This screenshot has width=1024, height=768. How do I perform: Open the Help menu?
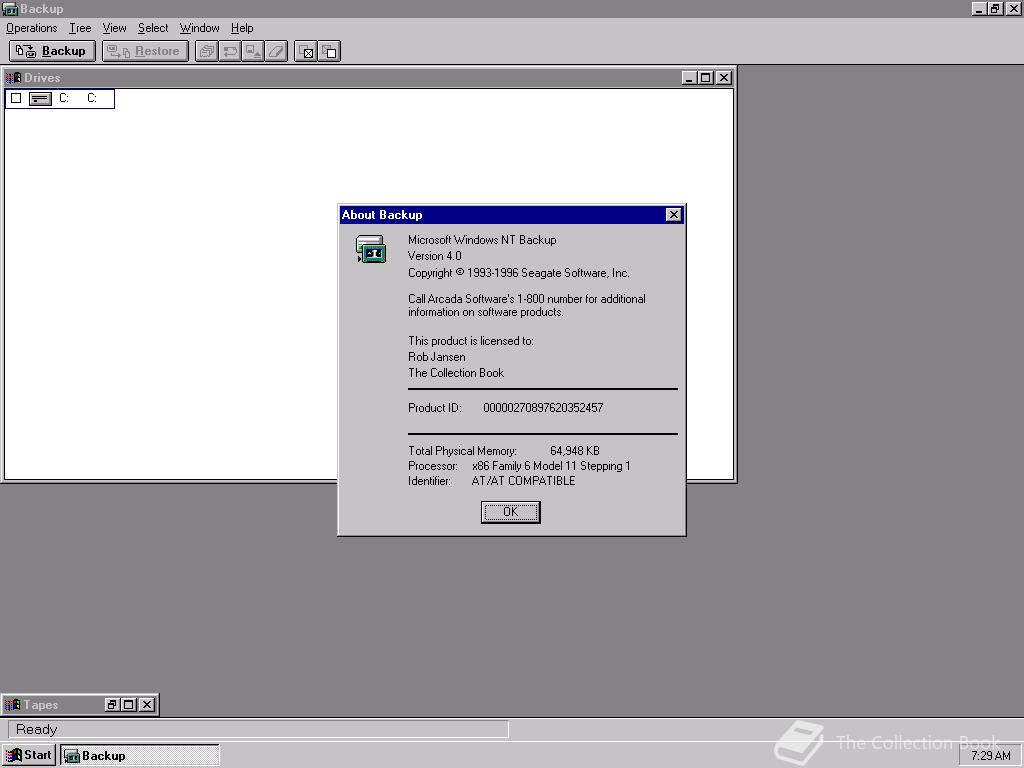[x=242, y=28]
